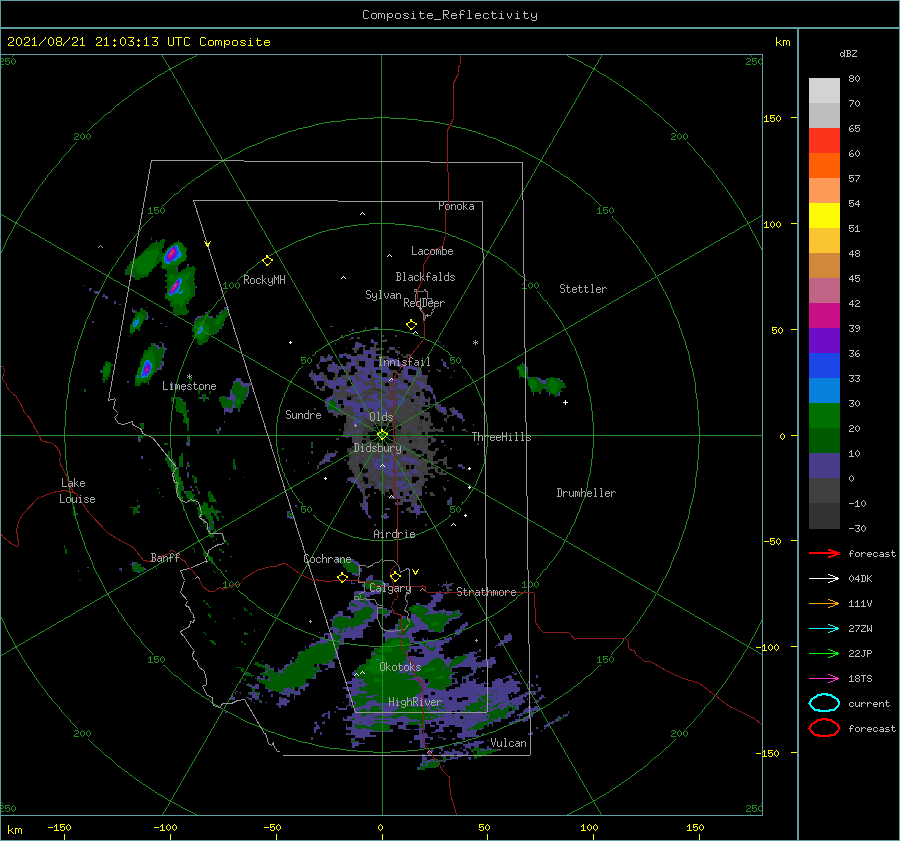Select the orange 111V arrow legend entry
The height and width of the screenshot is (841, 900).
(x=824, y=603)
